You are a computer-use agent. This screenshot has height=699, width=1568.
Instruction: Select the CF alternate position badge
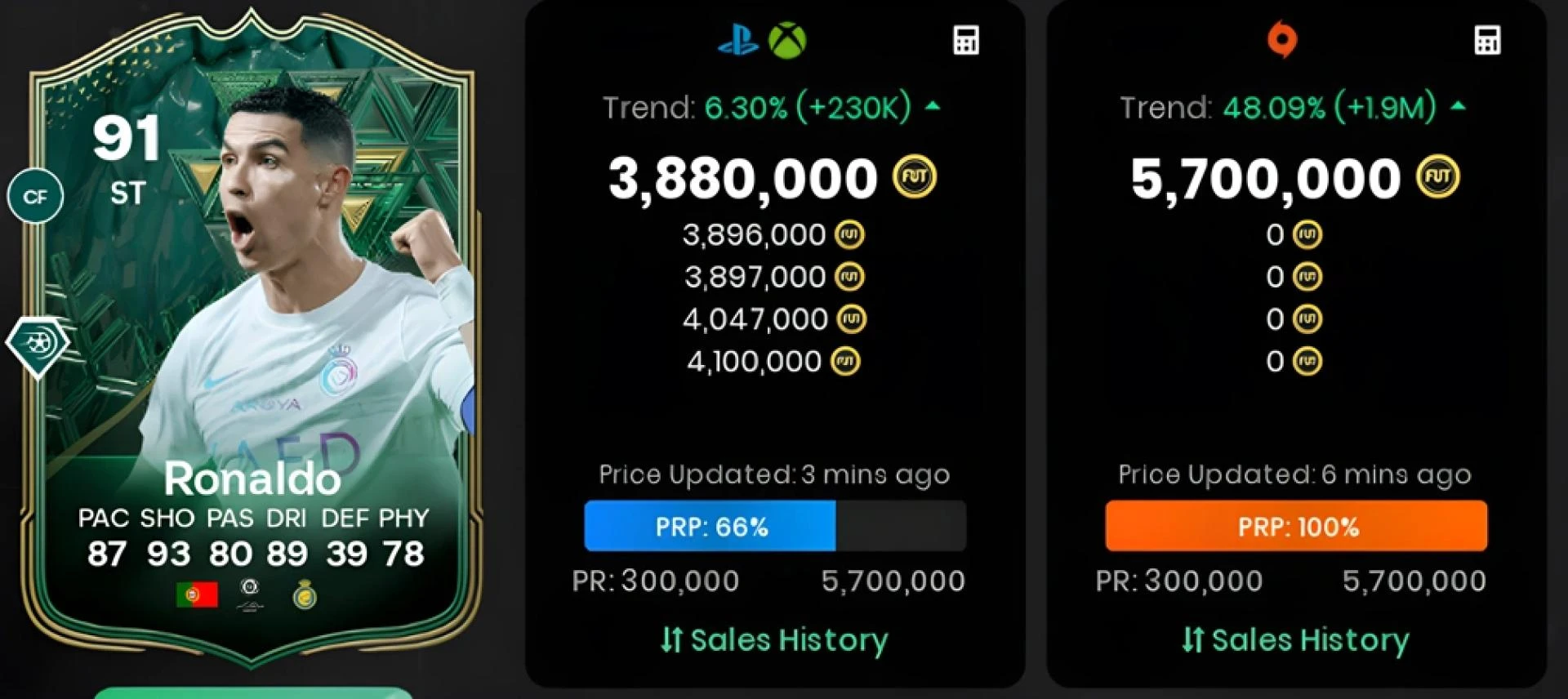tap(35, 196)
